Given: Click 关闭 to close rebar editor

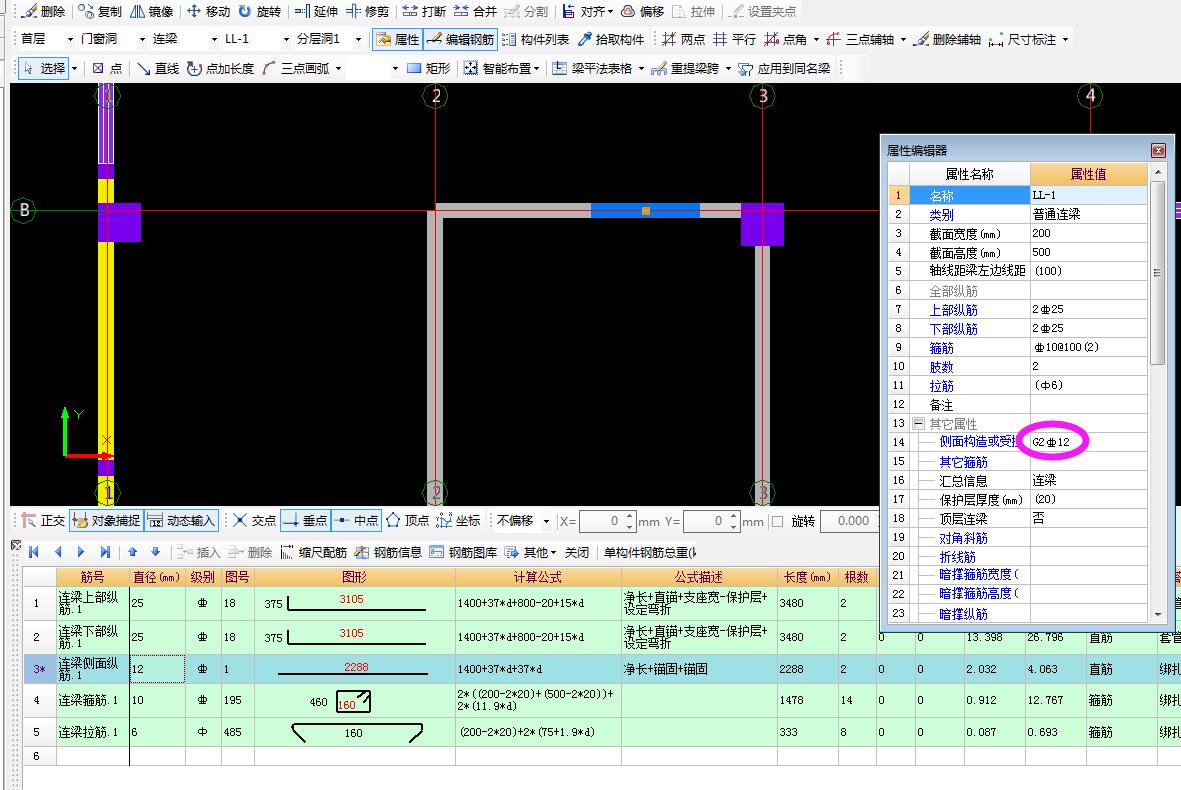Looking at the screenshot, I should click(576, 553).
